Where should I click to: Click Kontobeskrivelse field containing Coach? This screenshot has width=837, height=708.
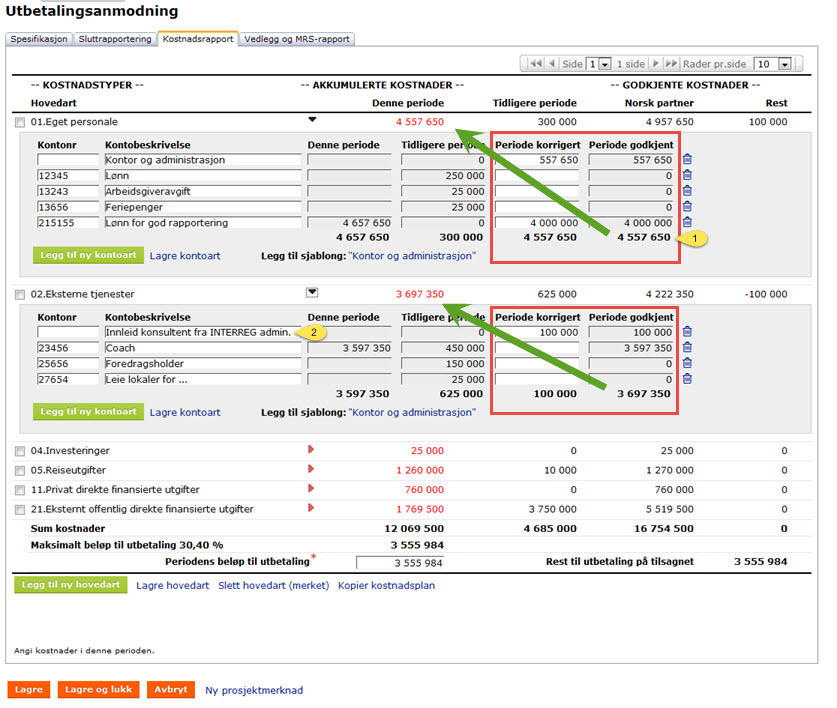(203, 348)
